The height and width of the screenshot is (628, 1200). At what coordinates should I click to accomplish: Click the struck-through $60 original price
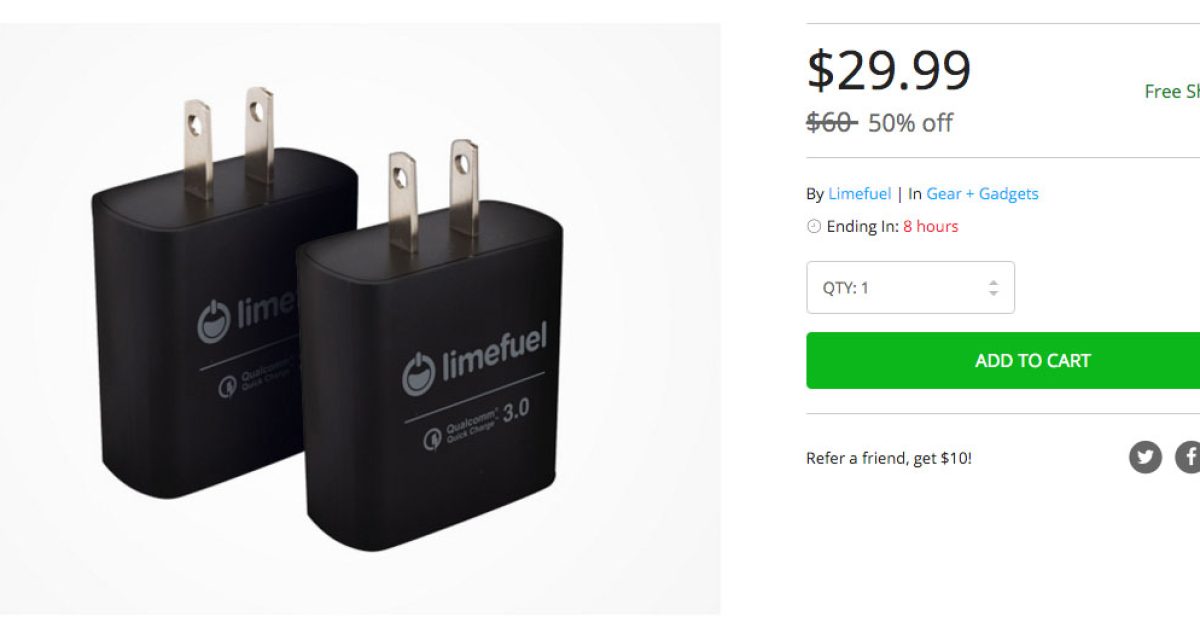(832, 123)
